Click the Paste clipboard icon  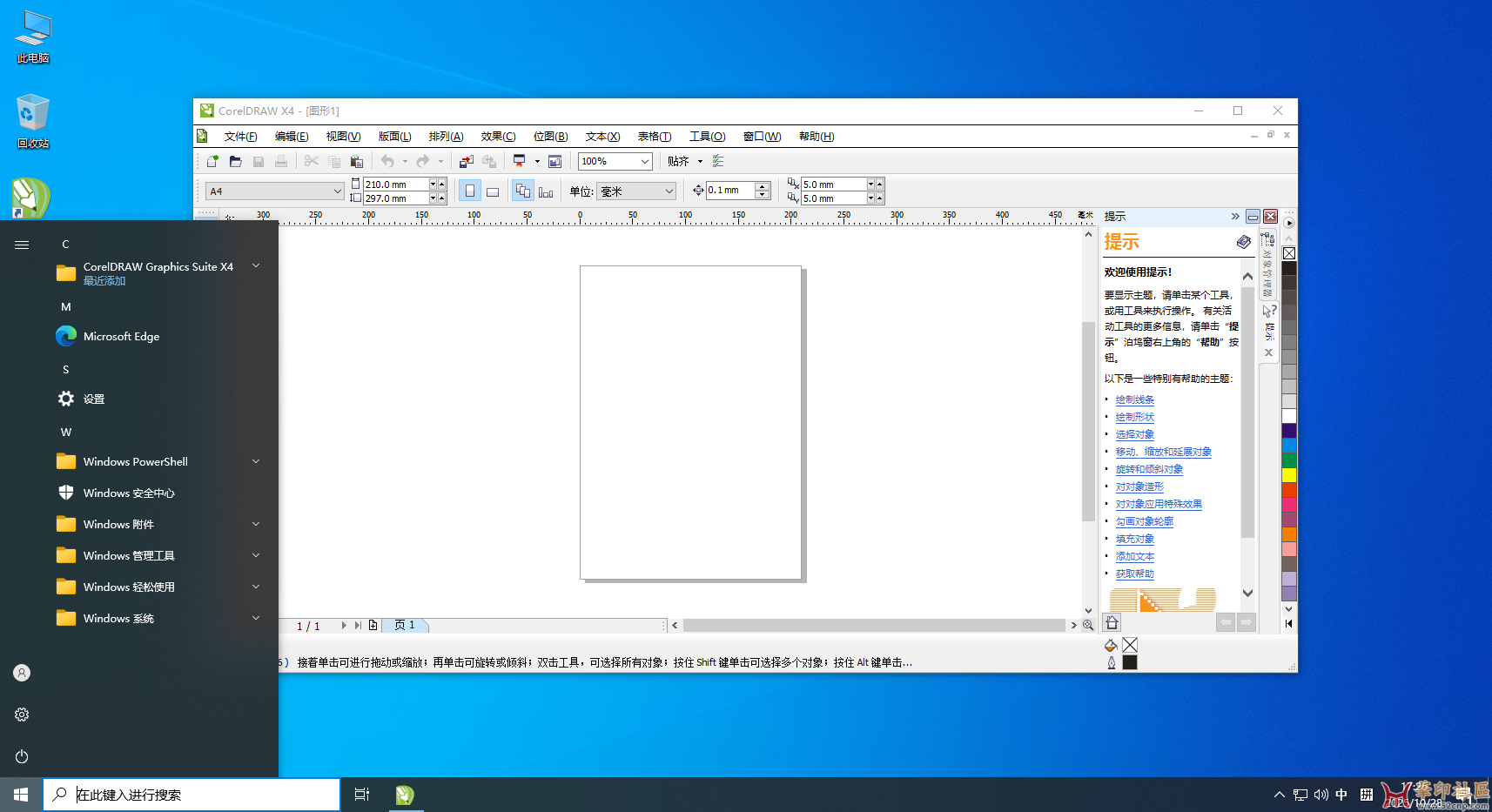[357, 161]
